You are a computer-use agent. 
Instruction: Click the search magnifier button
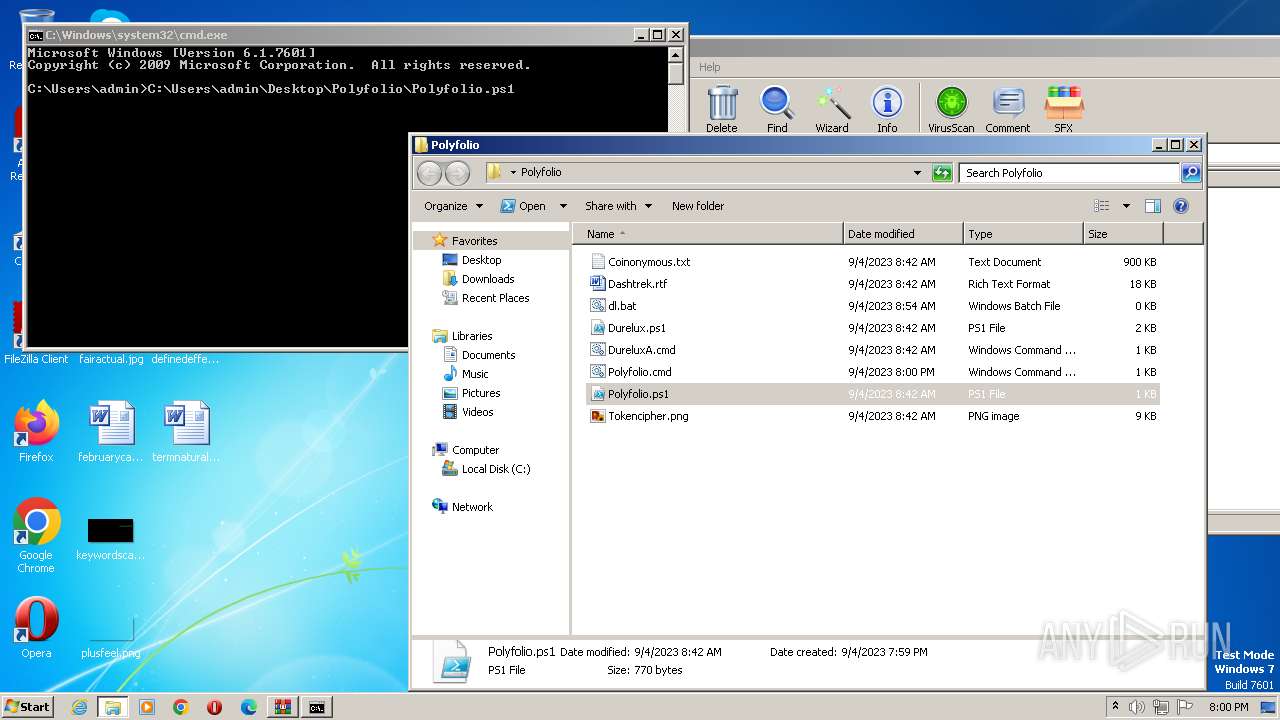point(1191,173)
